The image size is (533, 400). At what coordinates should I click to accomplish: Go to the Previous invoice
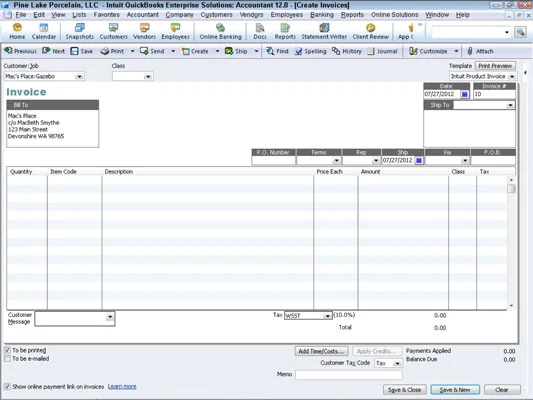20,51
